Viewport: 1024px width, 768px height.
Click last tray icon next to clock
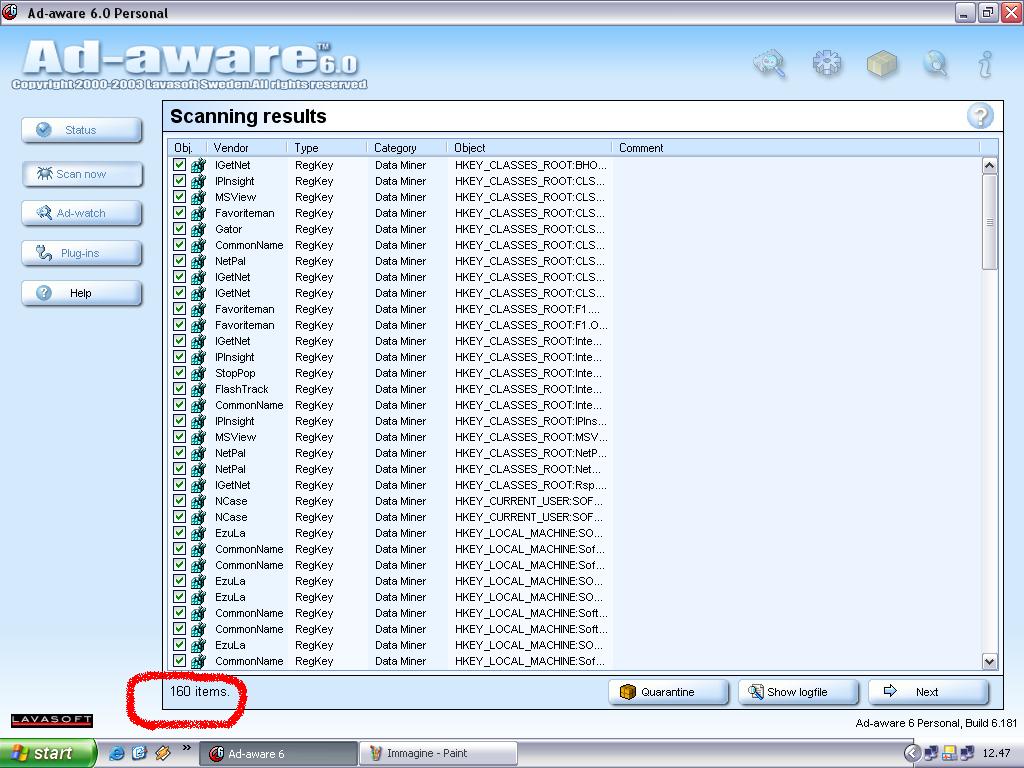967,753
